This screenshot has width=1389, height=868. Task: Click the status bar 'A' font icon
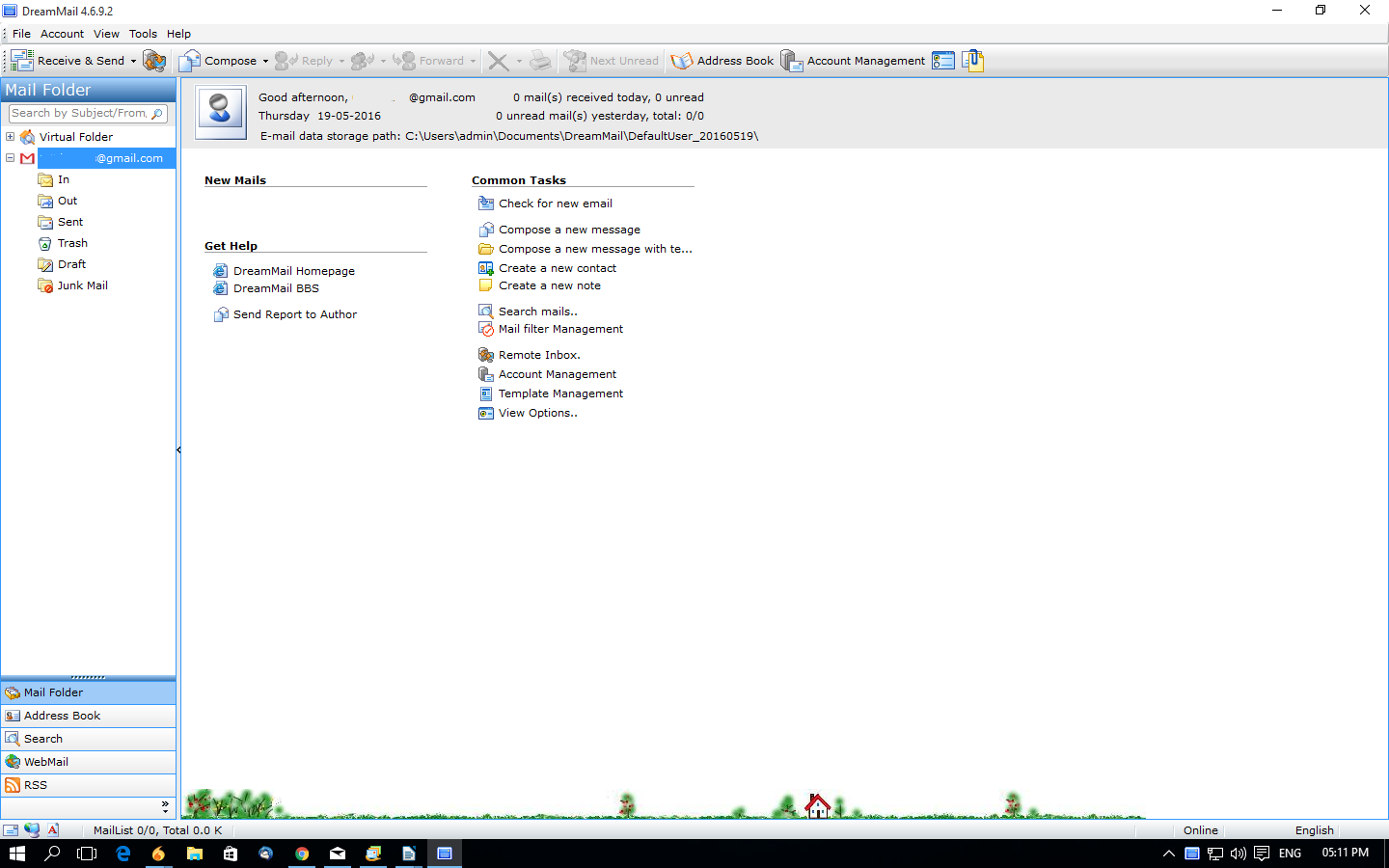click(x=53, y=830)
